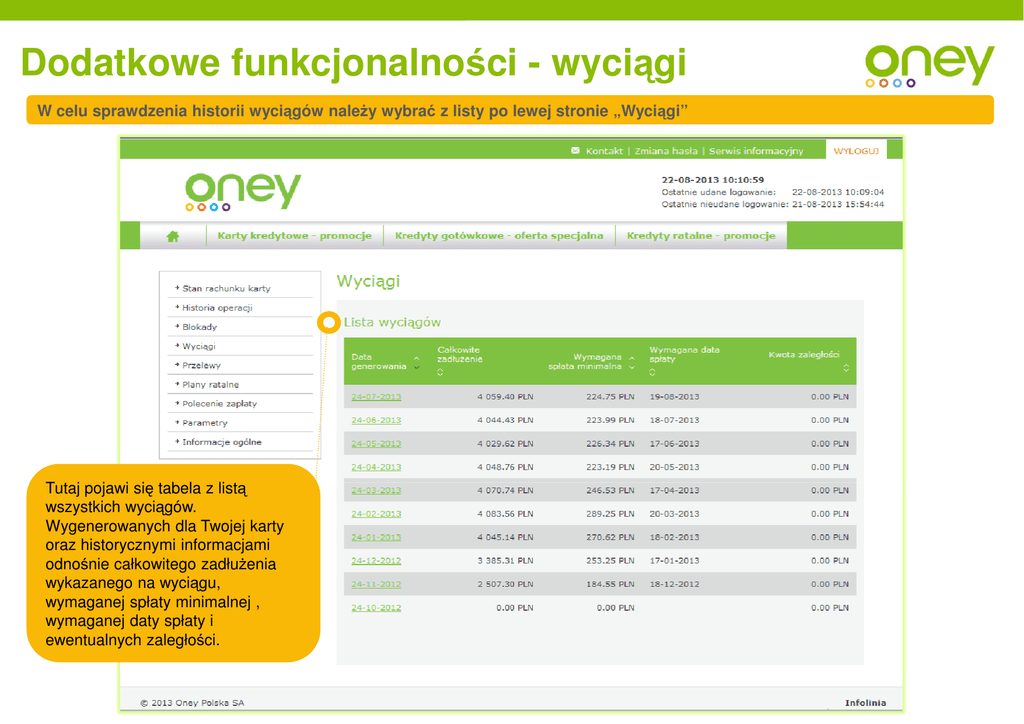Click sort icon under Kwota zaległości

(x=846, y=367)
